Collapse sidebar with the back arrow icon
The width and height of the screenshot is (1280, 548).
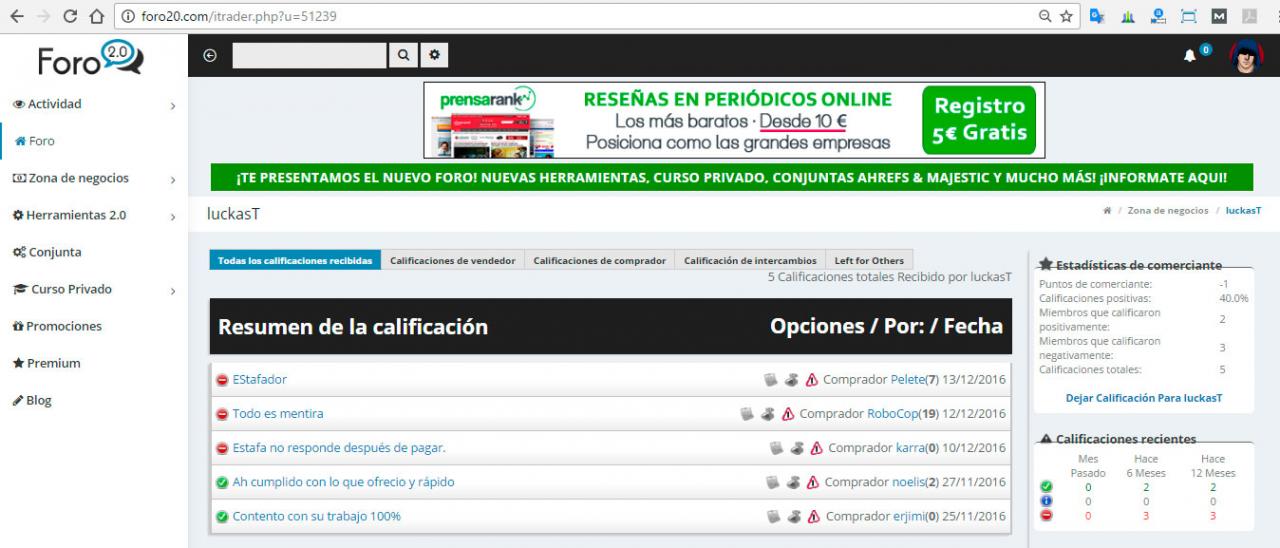[210, 56]
